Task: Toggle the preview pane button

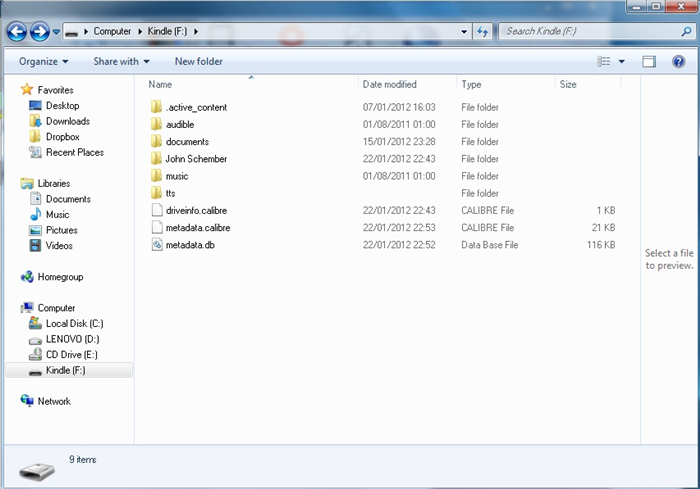Action: [x=649, y=62]
